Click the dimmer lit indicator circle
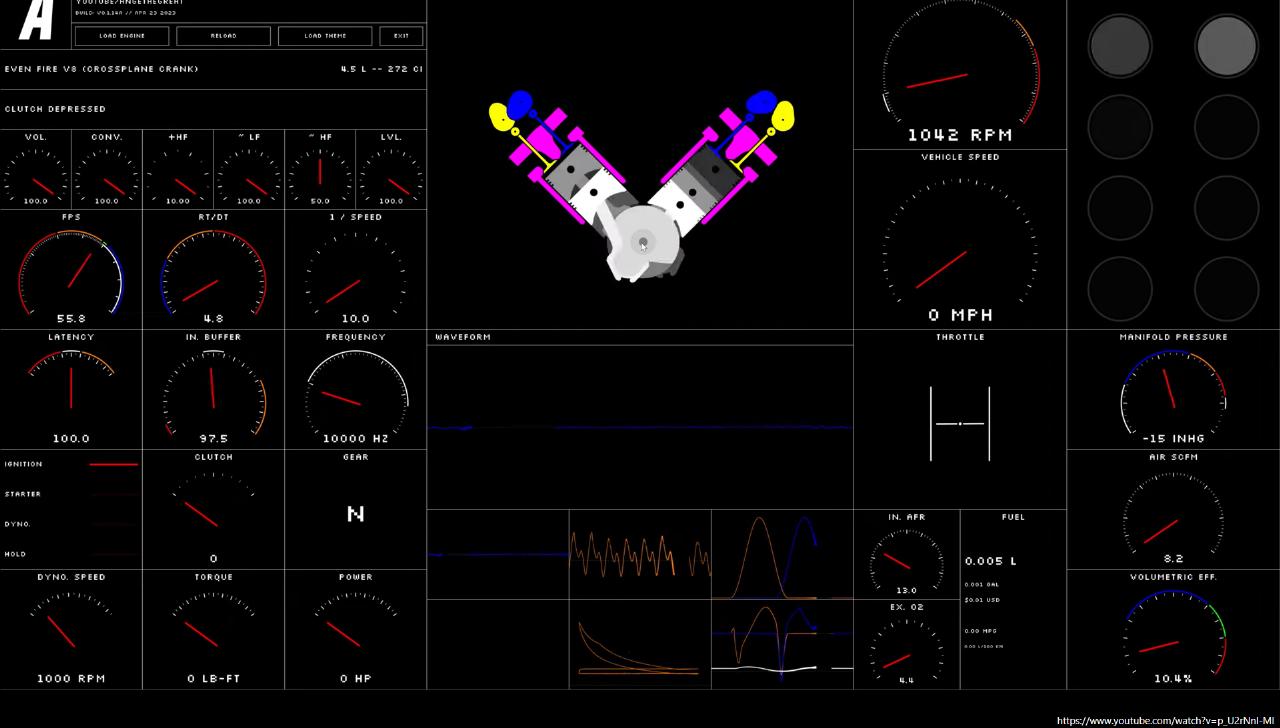This screenshot has width=1280, height=728. tap(1120, 45)
